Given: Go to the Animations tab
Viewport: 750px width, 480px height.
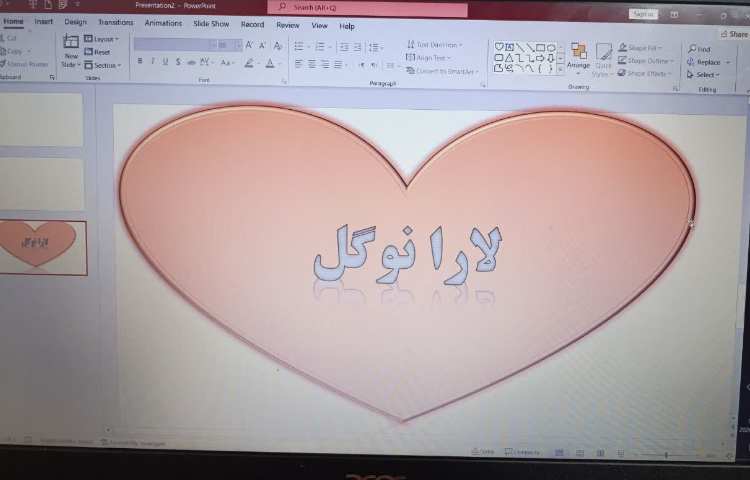Looking at the screenshot, I should point(163,23).
